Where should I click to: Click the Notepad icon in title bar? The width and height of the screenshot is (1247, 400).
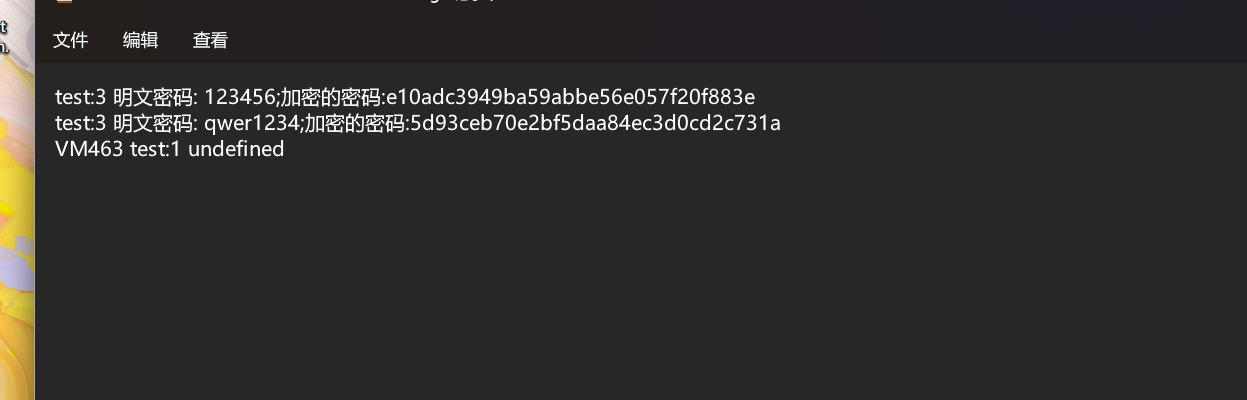point(63,2)
